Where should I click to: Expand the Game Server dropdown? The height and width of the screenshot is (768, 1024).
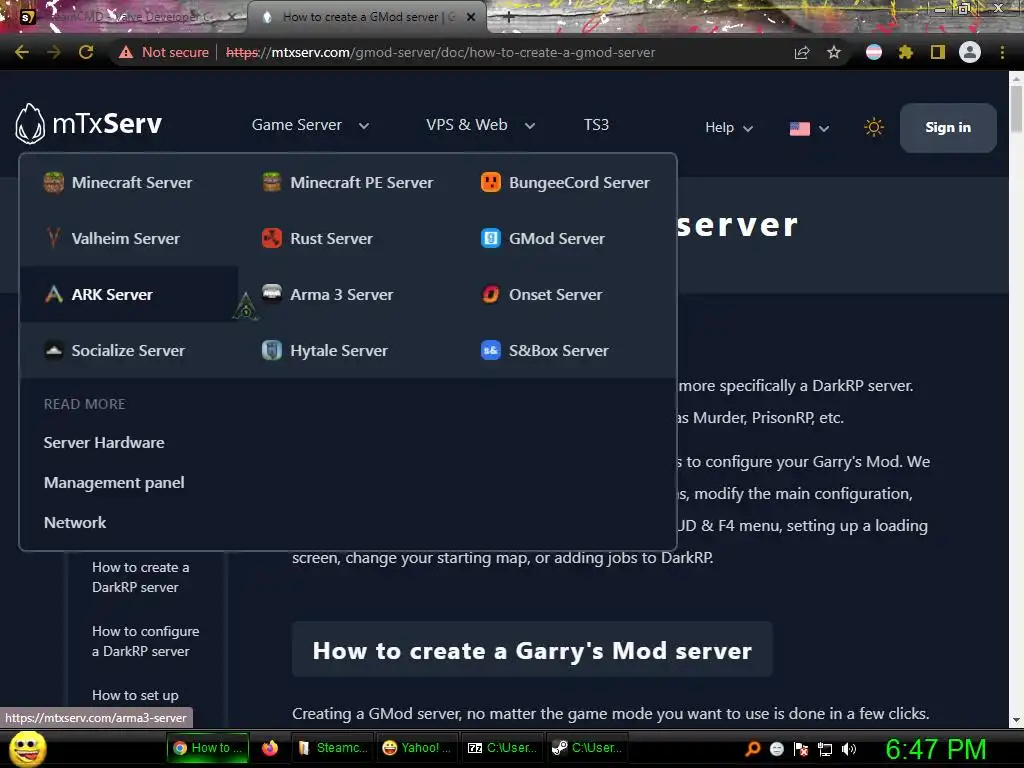tap(310, 125)
